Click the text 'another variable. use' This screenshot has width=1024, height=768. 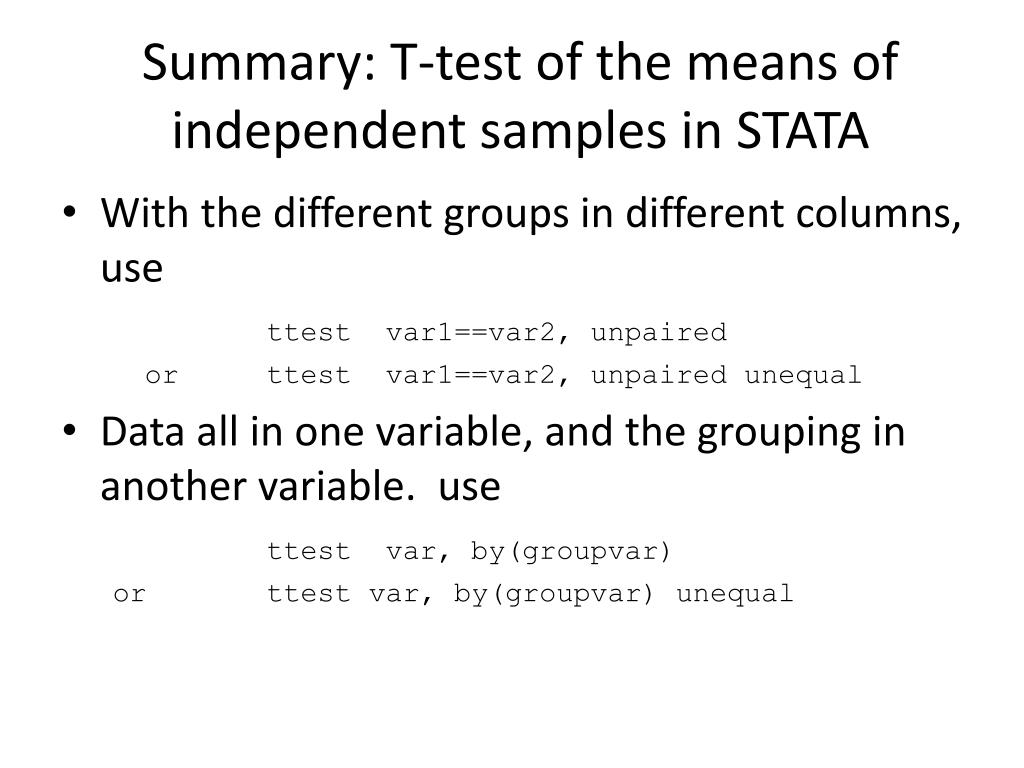click(x=300, y=487)
